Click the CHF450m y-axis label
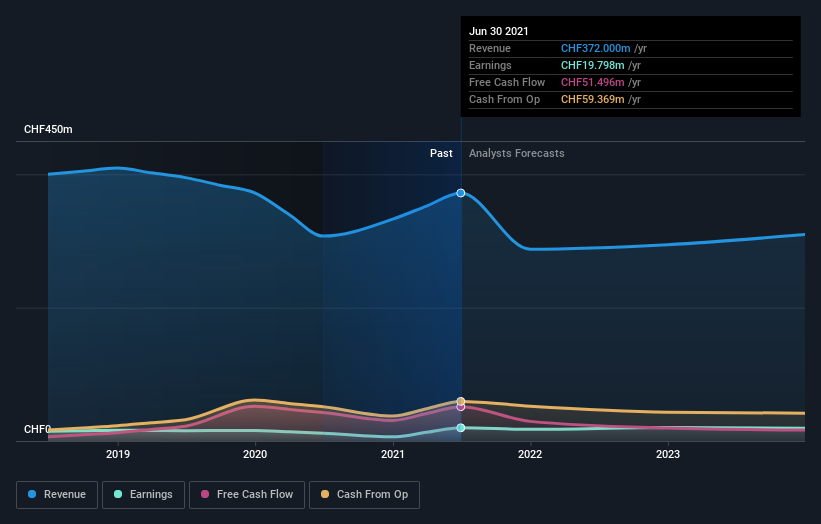This screenshot has height=524, width=821. tap(48, 129)
